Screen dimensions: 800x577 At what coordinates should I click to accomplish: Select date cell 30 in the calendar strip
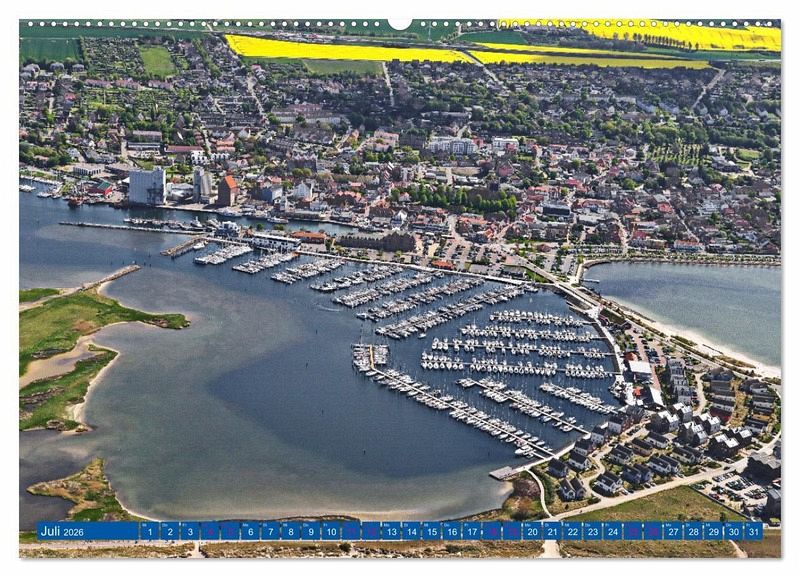click(734, 531)
